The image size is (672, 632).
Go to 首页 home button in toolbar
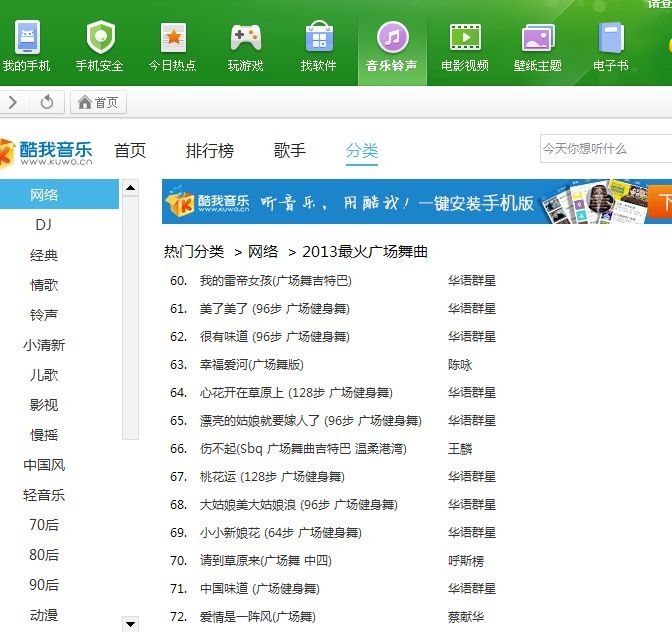[98, 102]
